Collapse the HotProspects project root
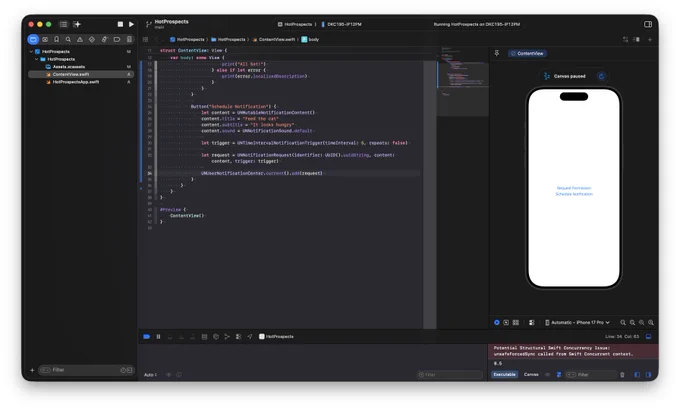Image resolution: width=680 pixels, height=410 pixels. click(x=31, y=52)
